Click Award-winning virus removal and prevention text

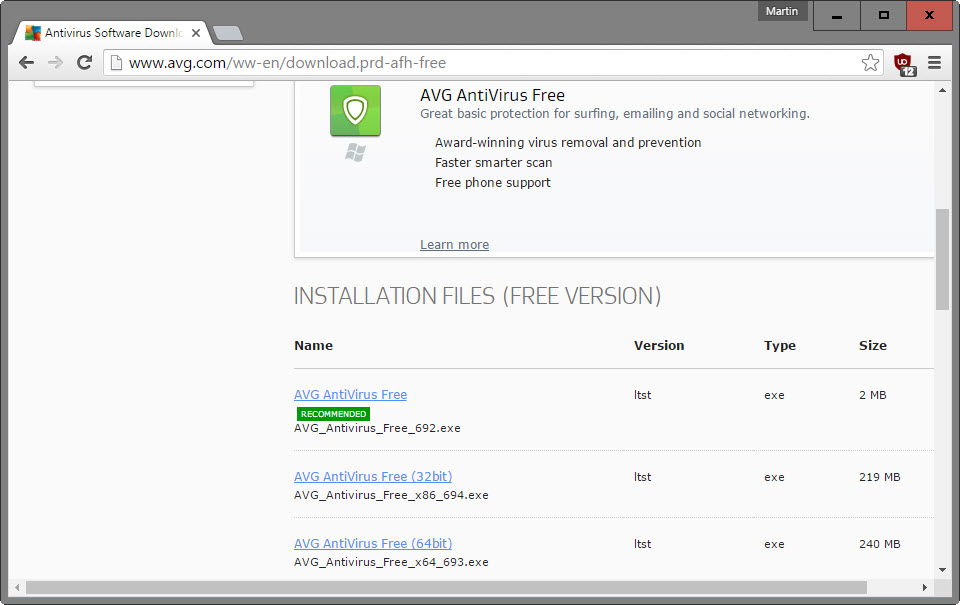pyautogui.click(x=568, y=143)
